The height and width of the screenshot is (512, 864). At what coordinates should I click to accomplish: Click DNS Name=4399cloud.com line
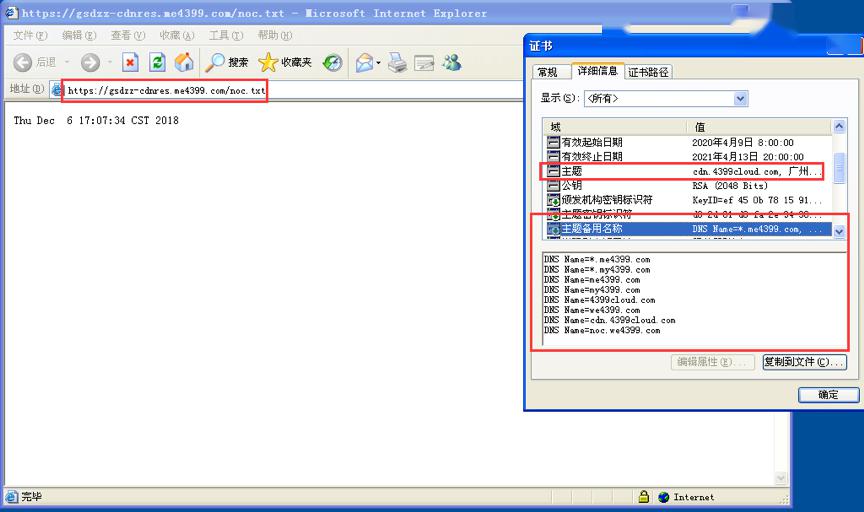tap(600, 300)
